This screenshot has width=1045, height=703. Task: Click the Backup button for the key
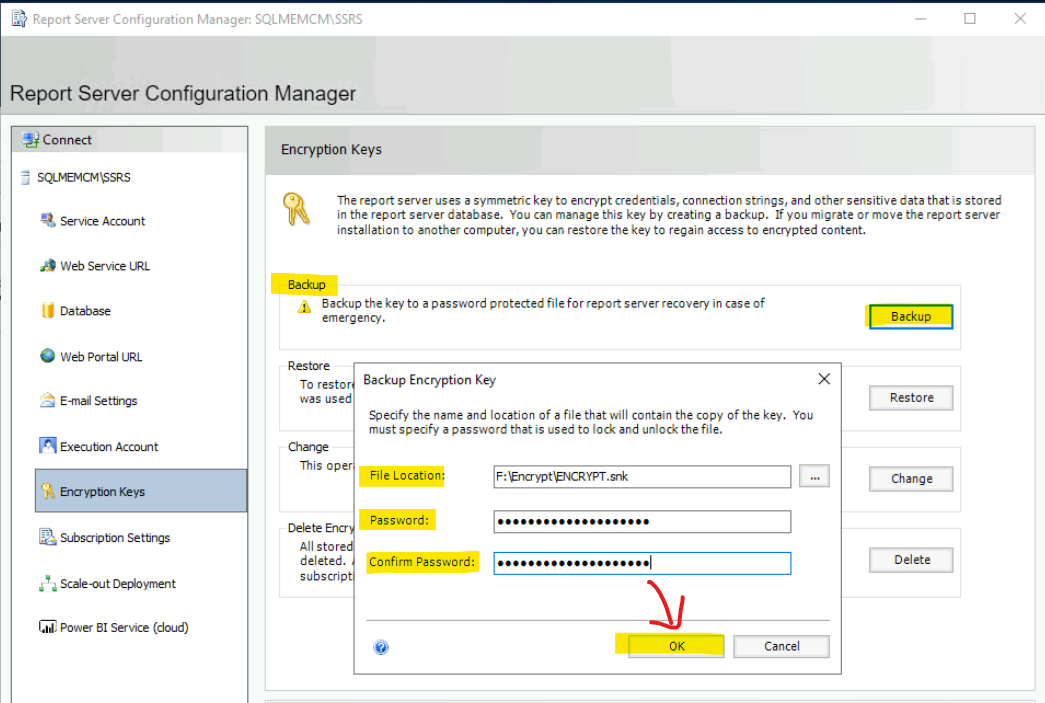click(909, 315)
